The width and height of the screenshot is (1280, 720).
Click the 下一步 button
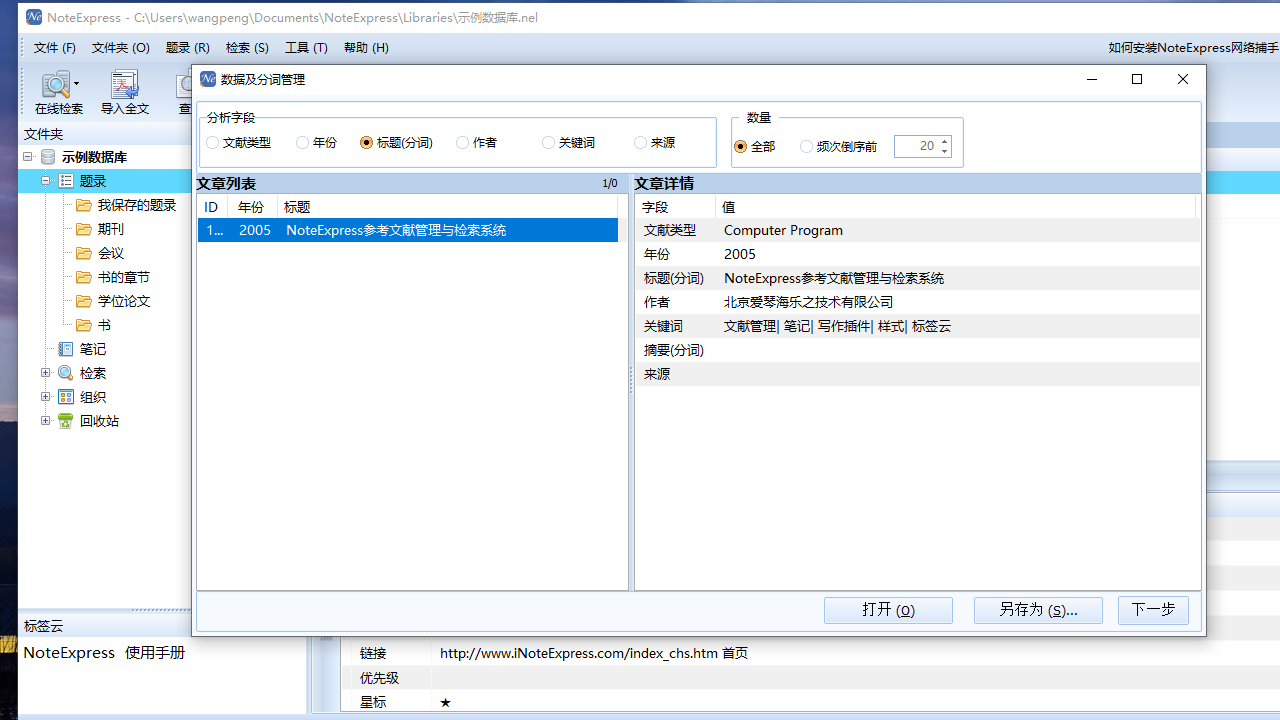click(1153, 610)
